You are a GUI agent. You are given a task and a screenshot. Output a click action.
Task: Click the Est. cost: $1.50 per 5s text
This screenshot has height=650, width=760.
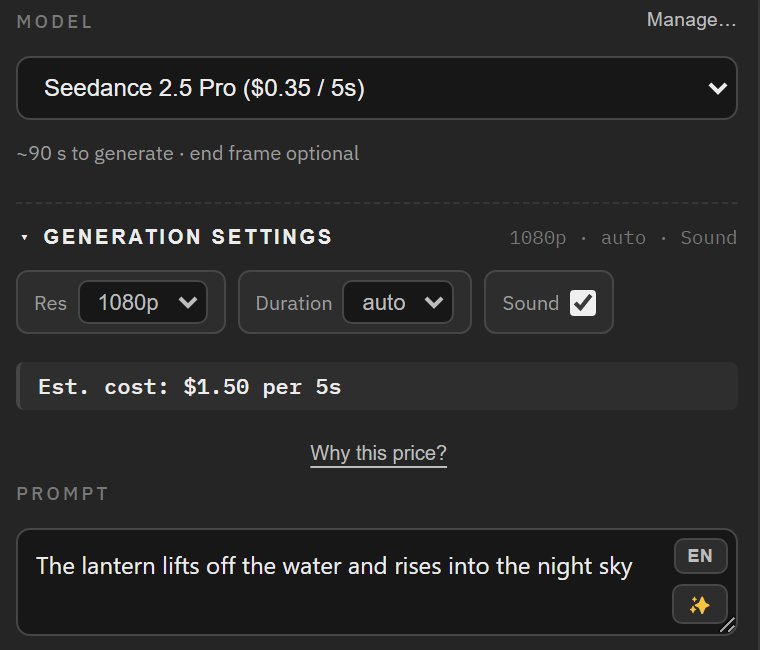click(x=190, y=387)
